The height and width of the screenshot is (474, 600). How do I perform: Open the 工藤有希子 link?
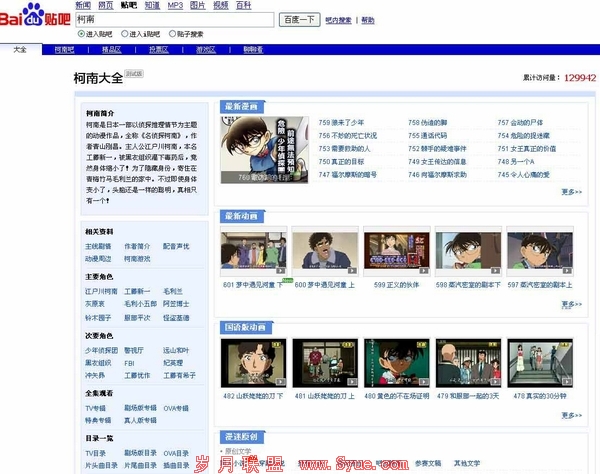coord(179,376)
